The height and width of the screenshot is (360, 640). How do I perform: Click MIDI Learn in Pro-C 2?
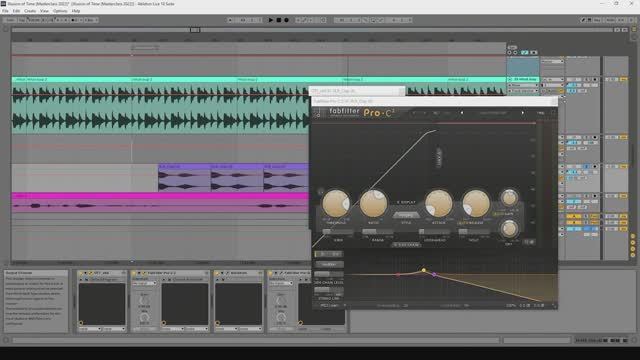[328, 305]
